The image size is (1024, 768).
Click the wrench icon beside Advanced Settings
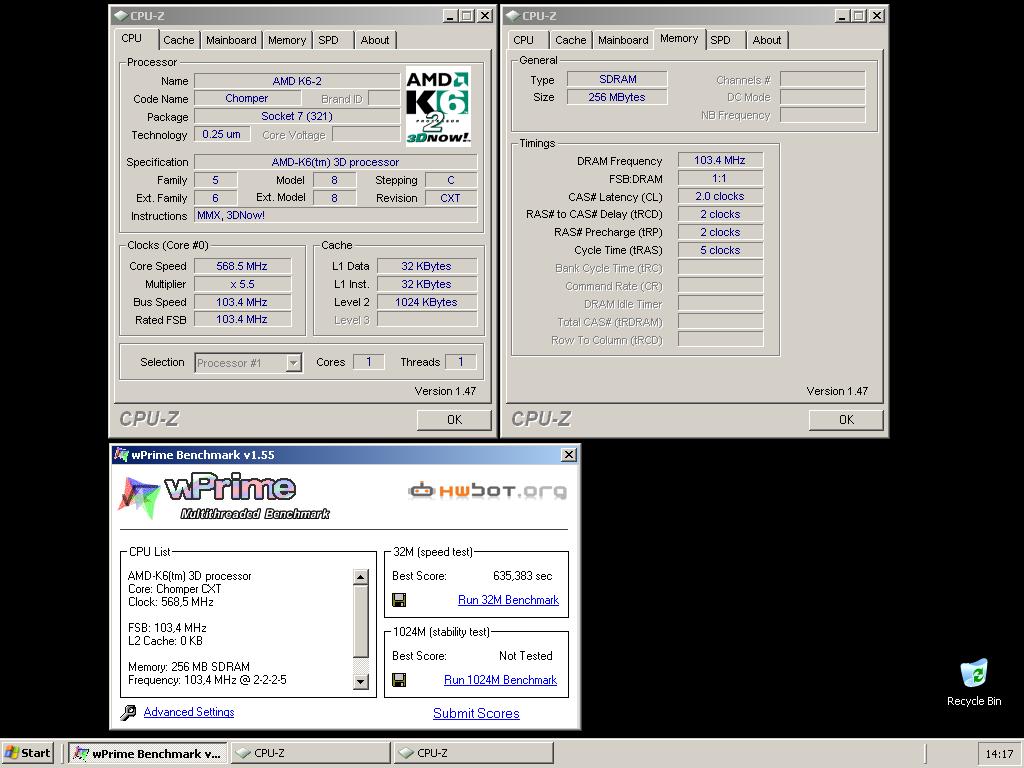pyautogui.click(x=128, y=712)
